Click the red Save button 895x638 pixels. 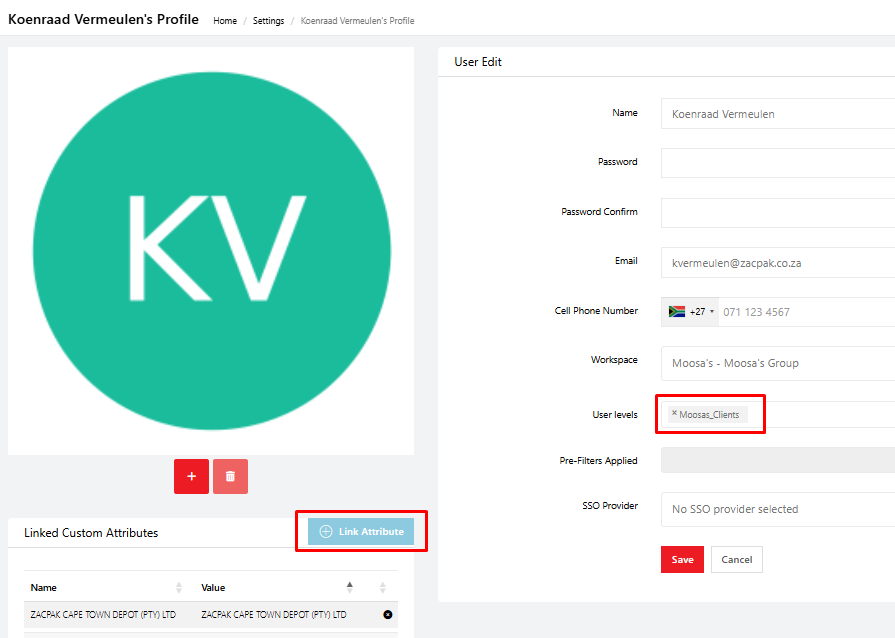pos(682,560)
